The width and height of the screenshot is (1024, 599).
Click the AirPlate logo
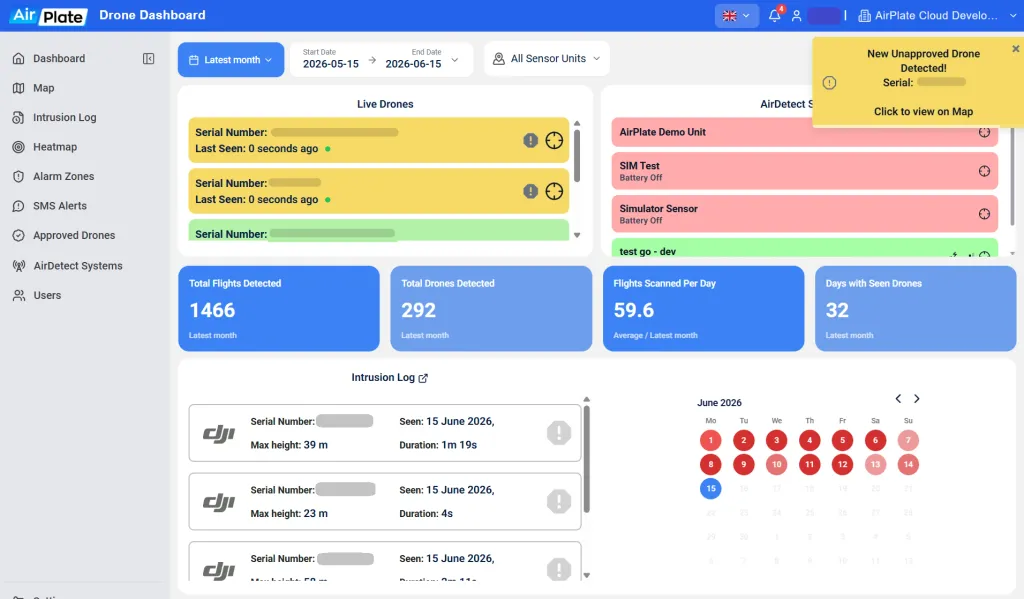click(48, 15)
